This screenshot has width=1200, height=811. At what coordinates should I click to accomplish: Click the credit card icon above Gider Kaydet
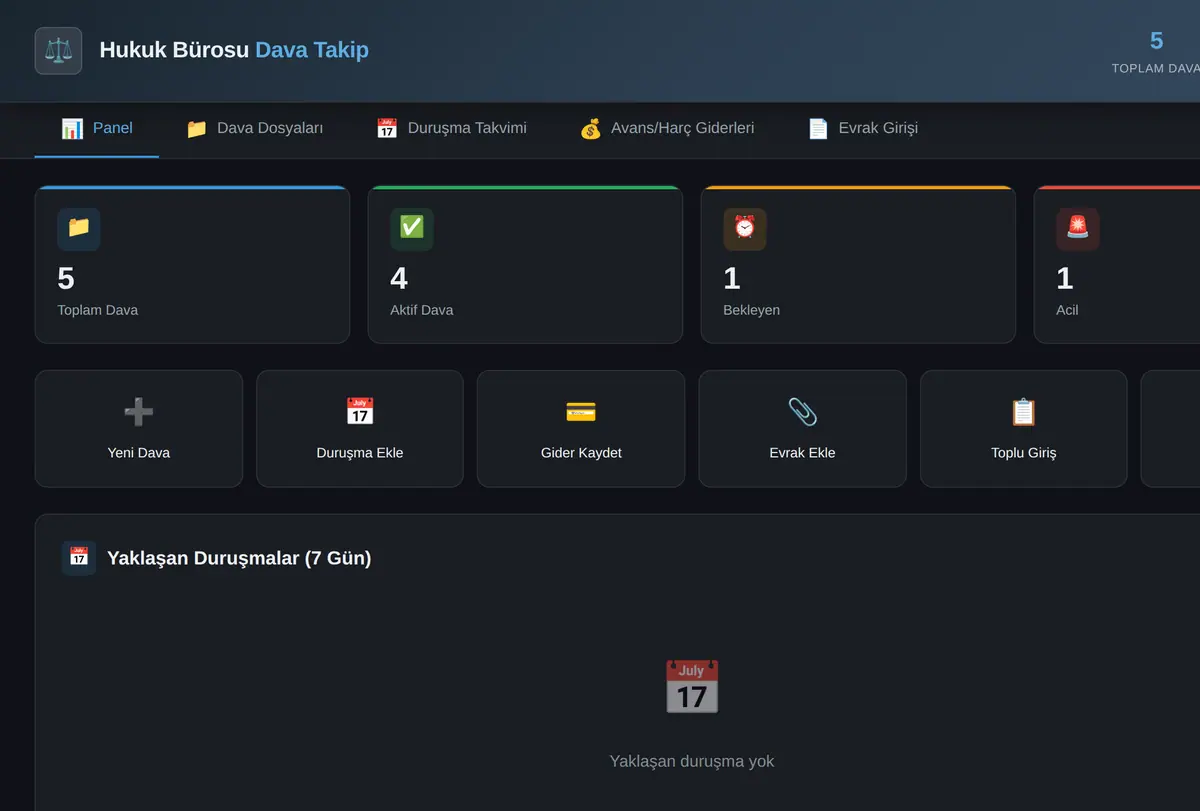(x=581, y=411)
